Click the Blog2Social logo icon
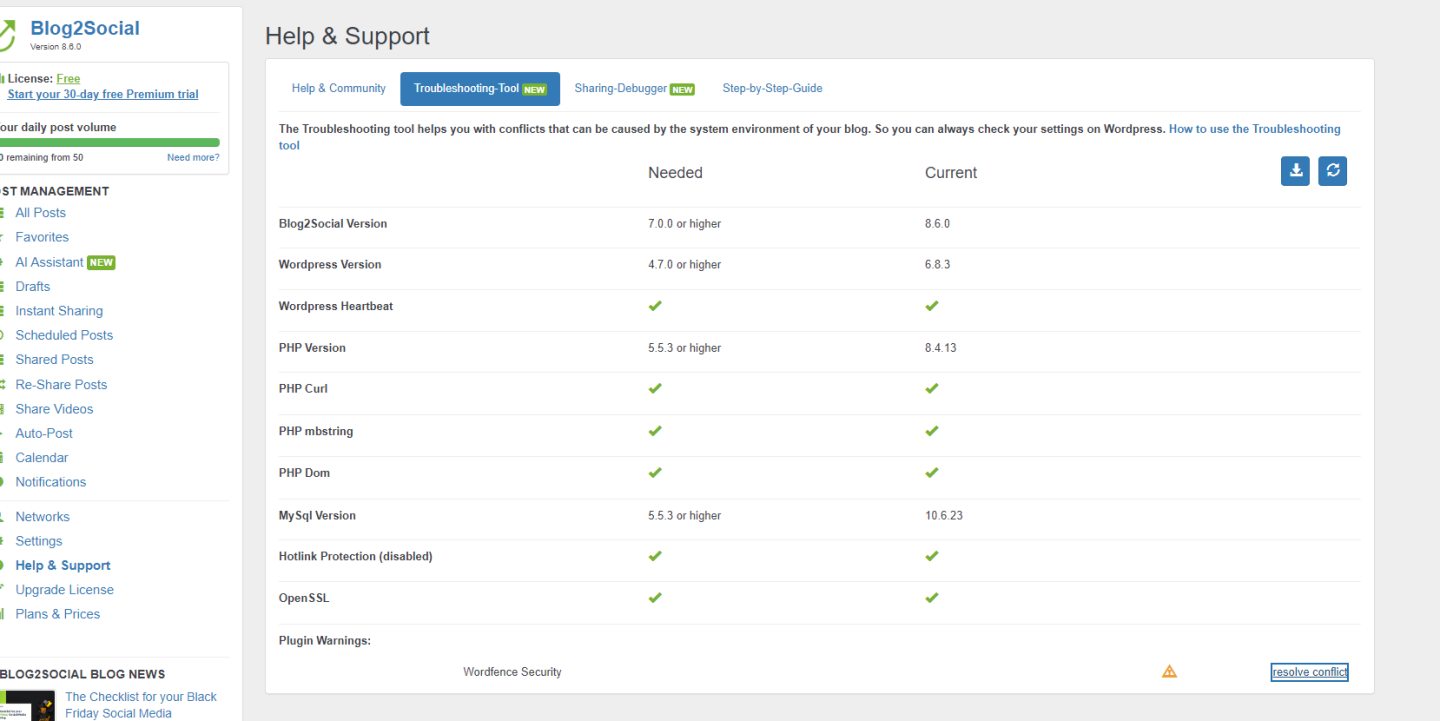The image size is (1440, 721). (8, 34)
